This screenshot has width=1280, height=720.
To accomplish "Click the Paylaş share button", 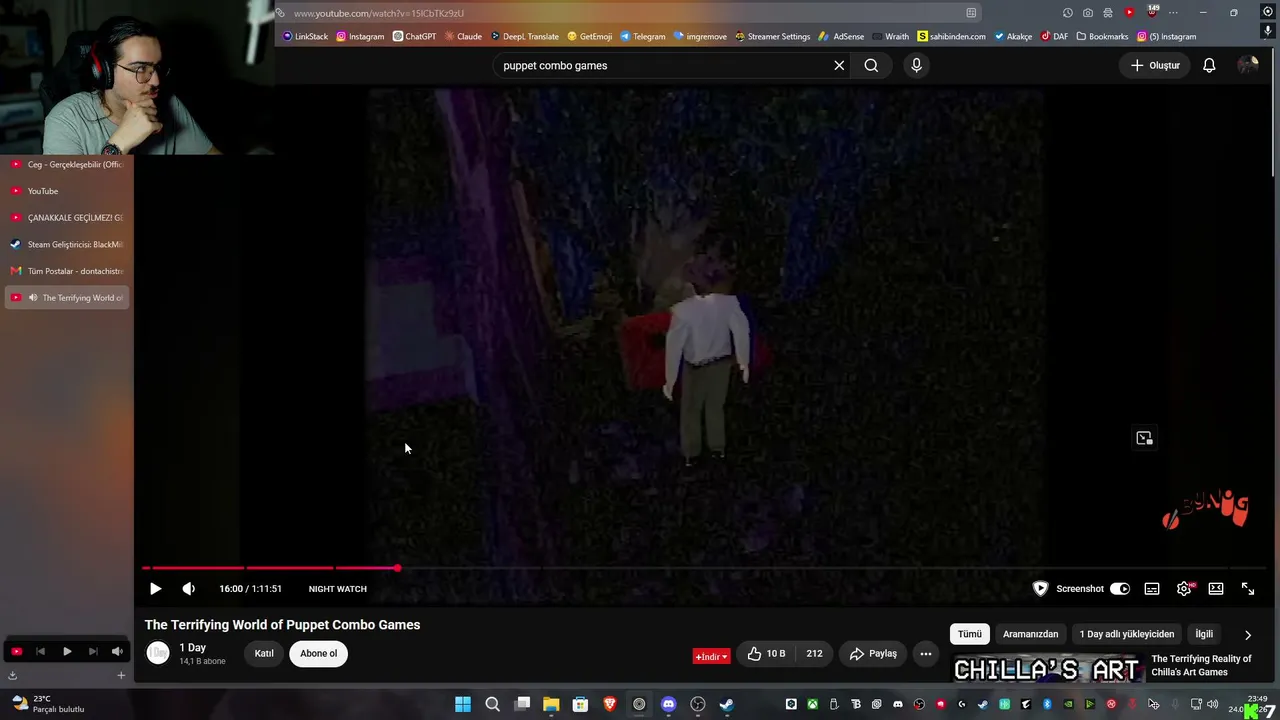I will click(873, 654).
